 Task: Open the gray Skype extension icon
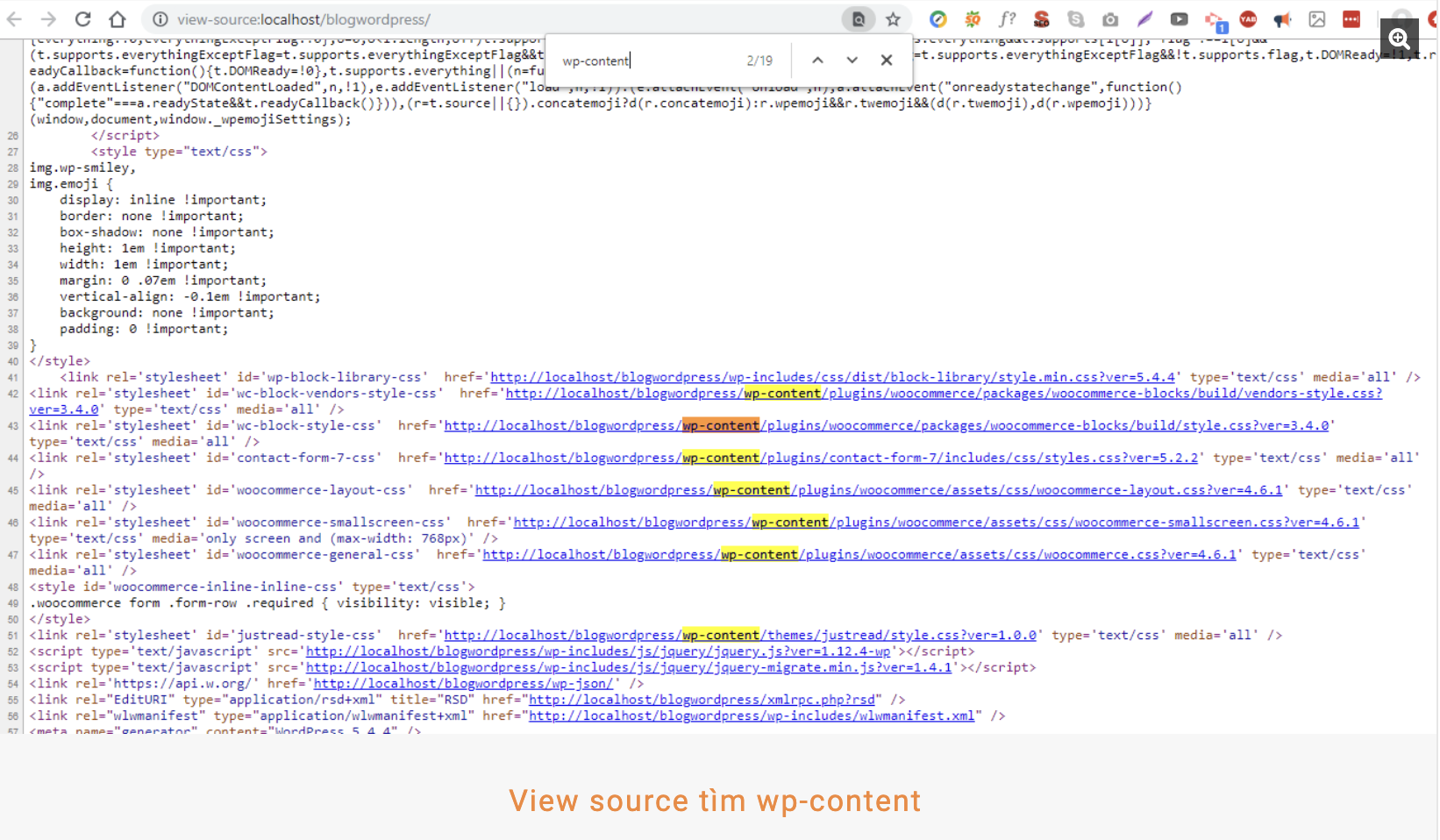(1076, 19)
